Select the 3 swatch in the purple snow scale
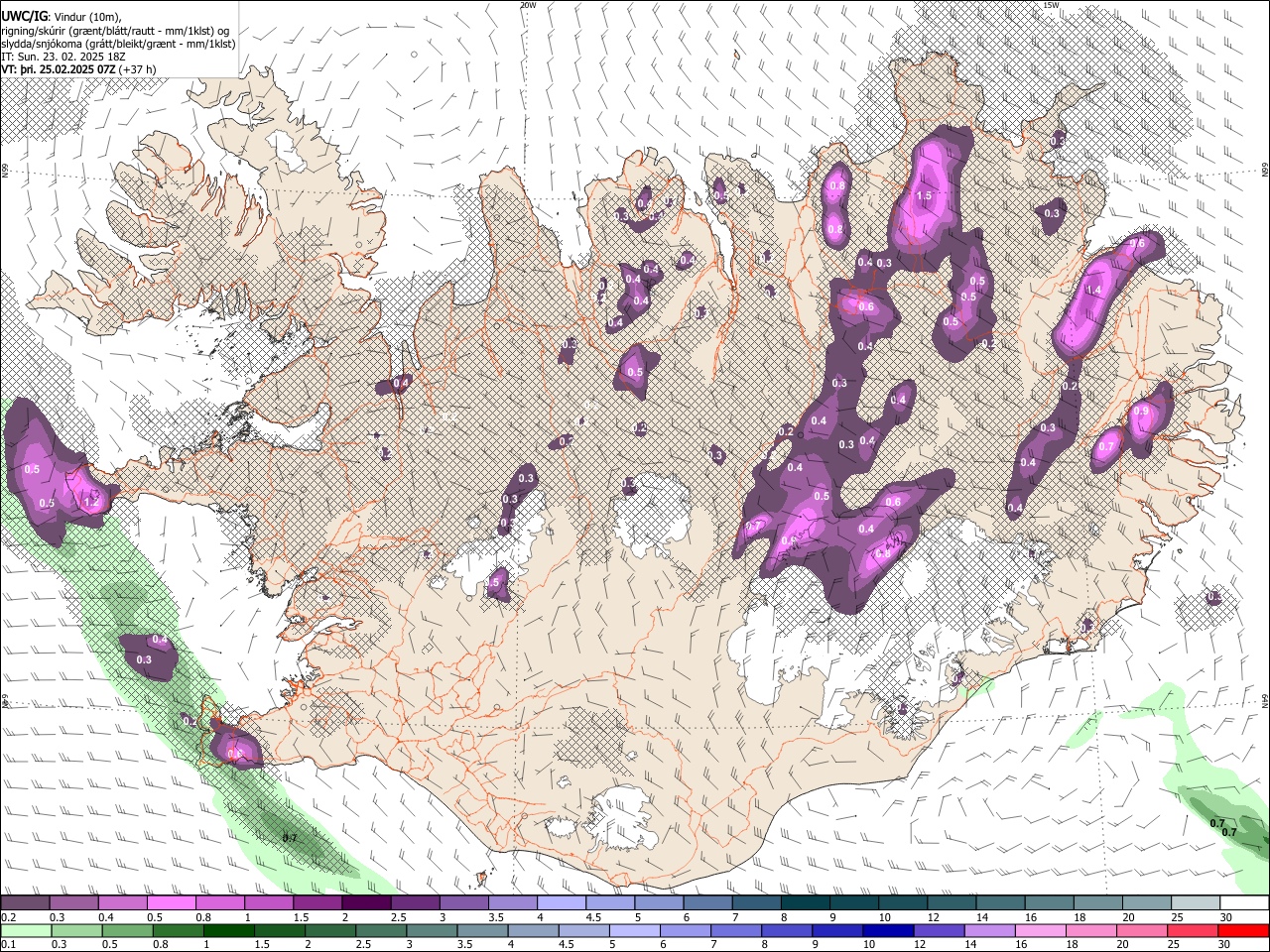Viewport: 1270px width, 952px height. [x=464, y=903]
